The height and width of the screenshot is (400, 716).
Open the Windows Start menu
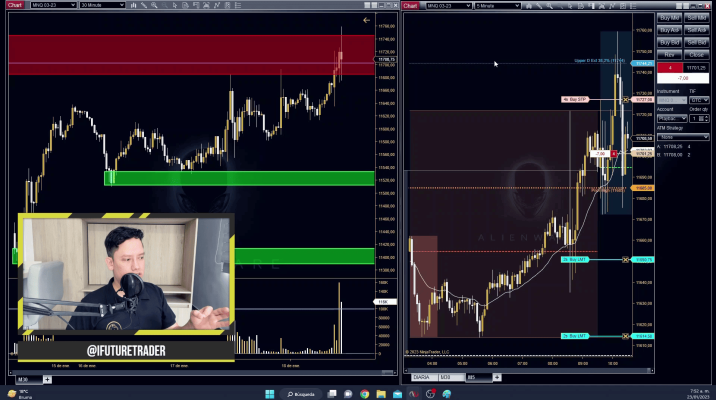pyautogui.click(x=270, y=394)
